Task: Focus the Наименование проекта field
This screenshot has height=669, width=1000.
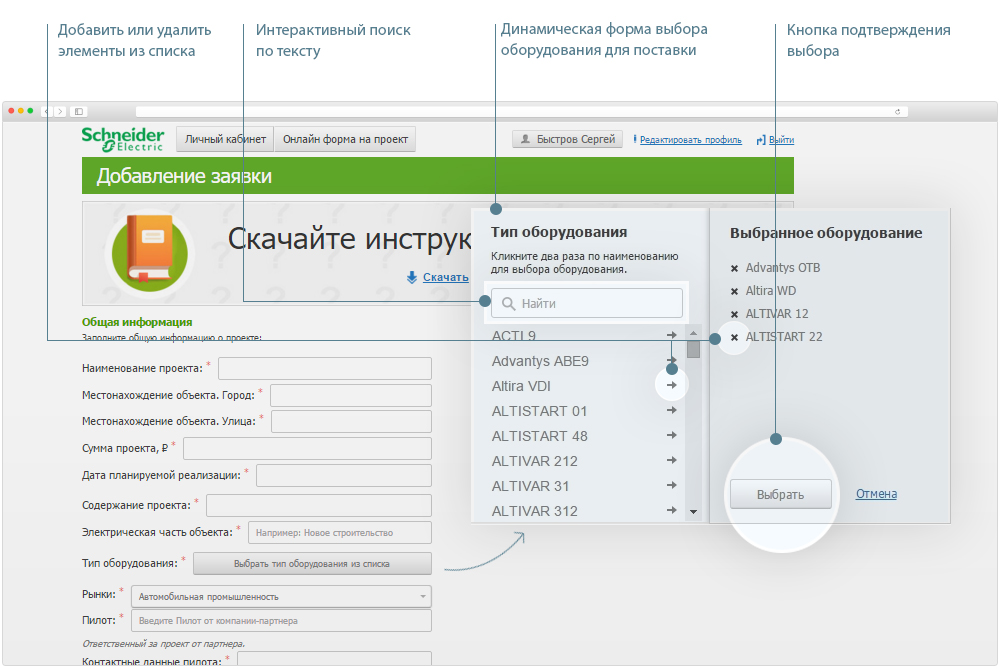Action: (x=325, y=368)
